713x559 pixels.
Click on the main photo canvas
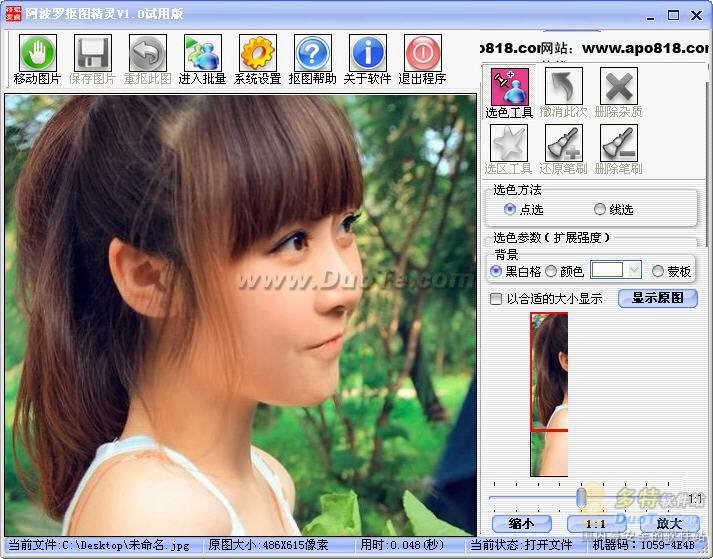coord(241,314)
